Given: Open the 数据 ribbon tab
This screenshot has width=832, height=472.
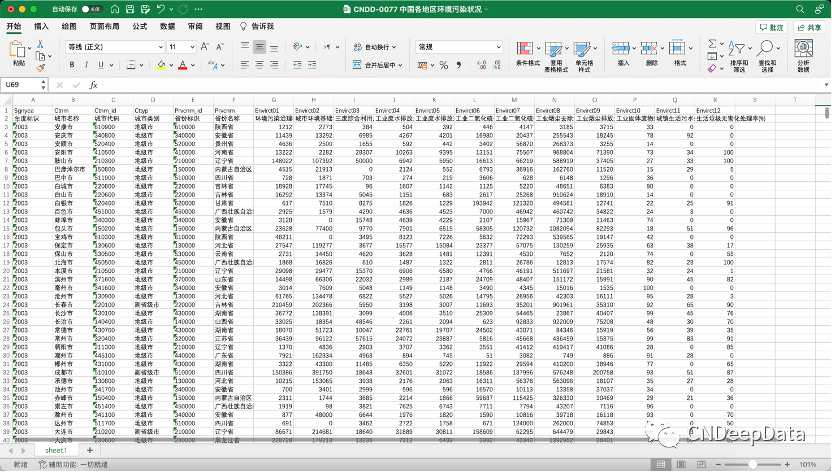Looking at the screenshot, I should 168,26.
